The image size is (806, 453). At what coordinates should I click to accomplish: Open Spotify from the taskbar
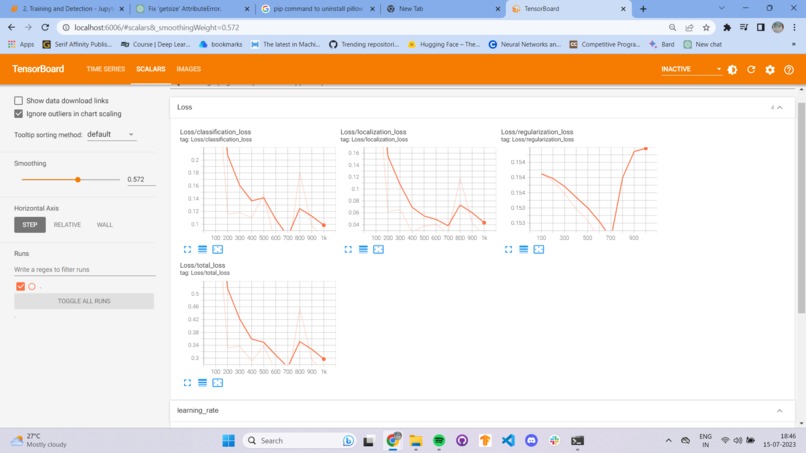tap(439, 441)
